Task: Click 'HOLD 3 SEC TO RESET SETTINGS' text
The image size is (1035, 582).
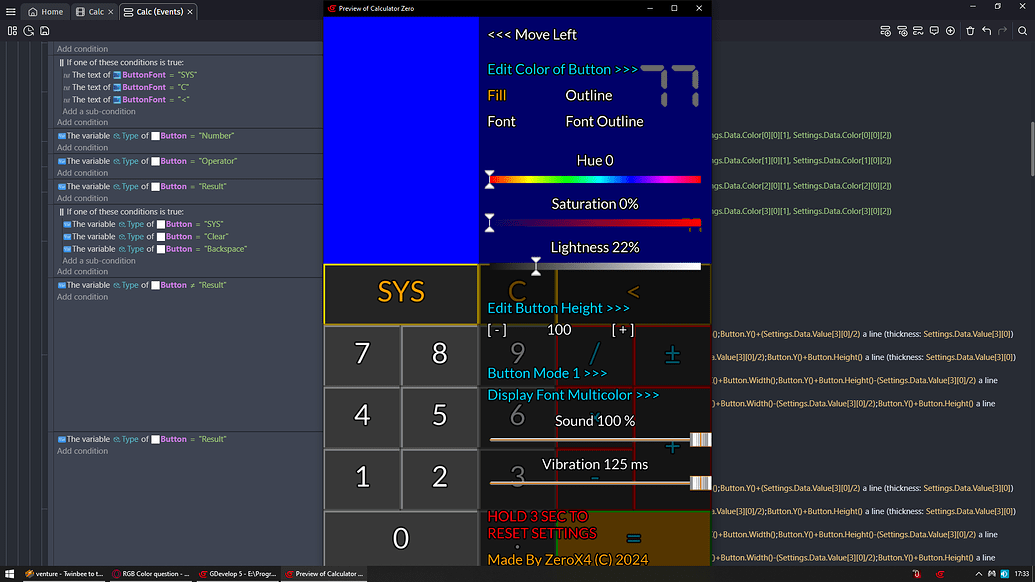Action: (x=542, y=525)
